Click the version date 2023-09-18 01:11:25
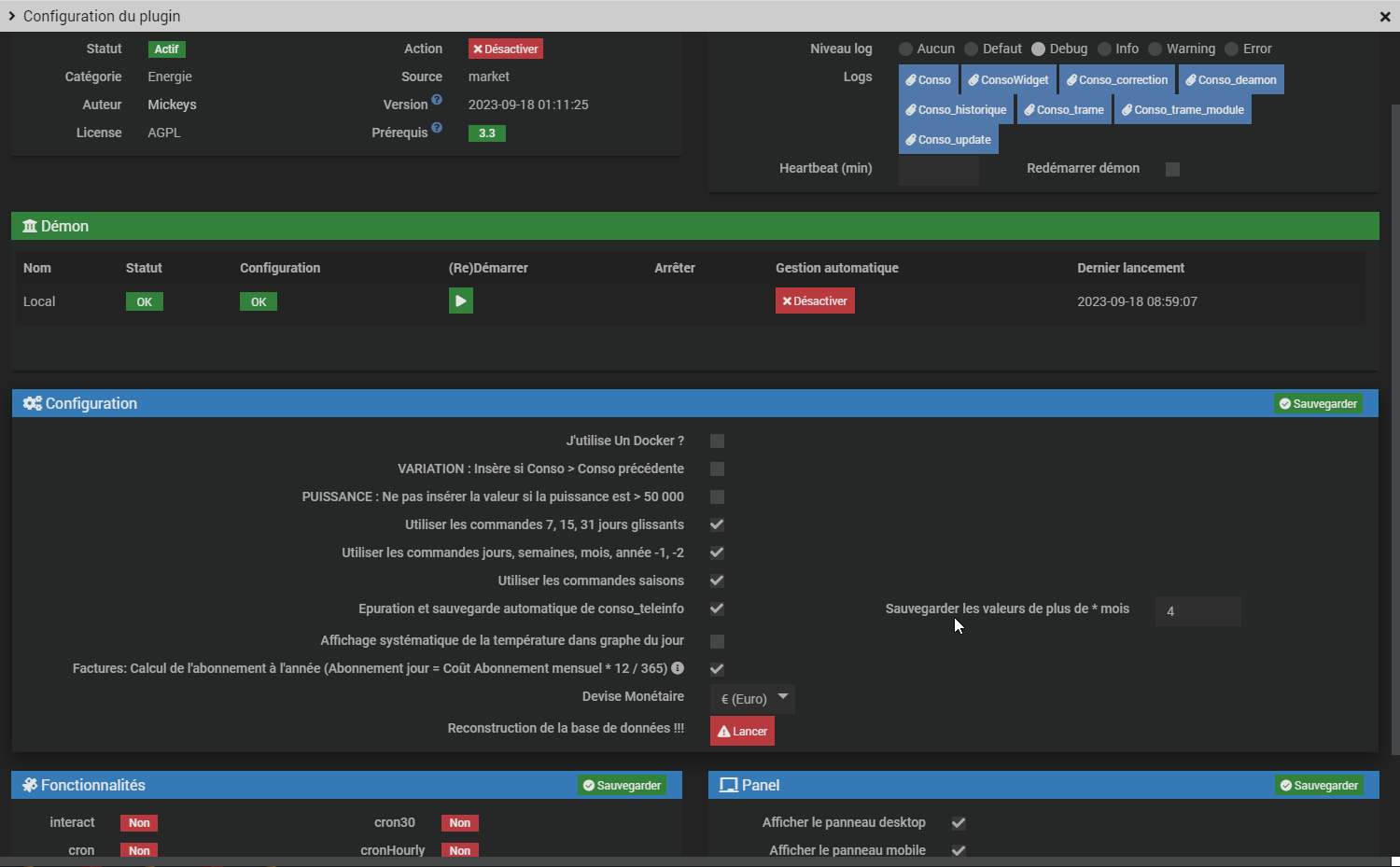Screen dimensions: 1400x867 click(528, 105)
